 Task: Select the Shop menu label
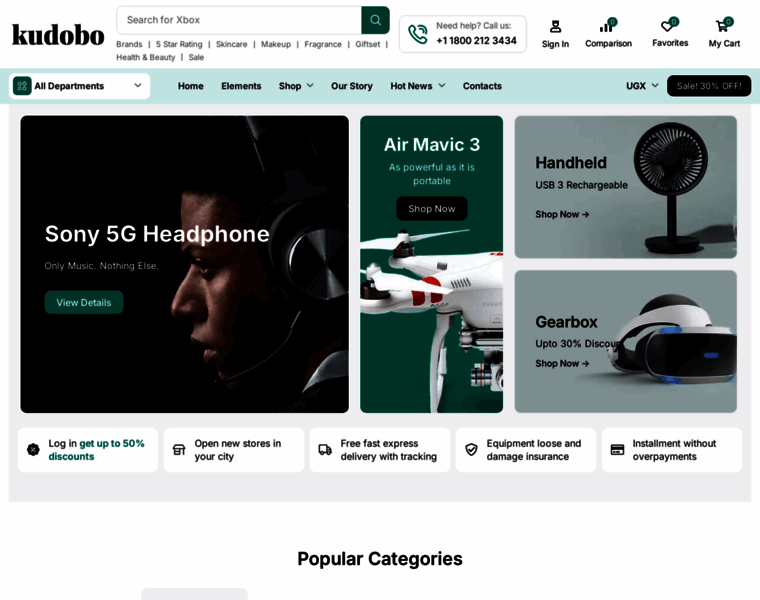pos(290,86)
